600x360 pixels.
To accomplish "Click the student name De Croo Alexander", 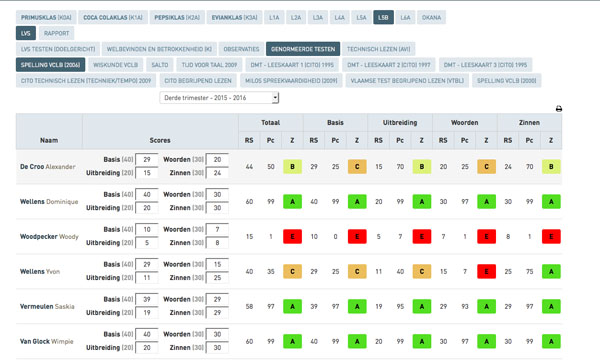I will pyautogui.click(x=48, y=167).
